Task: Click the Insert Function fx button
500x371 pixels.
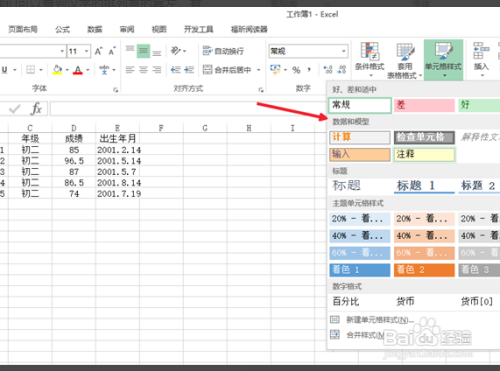Action: click(x=36, y=109)
